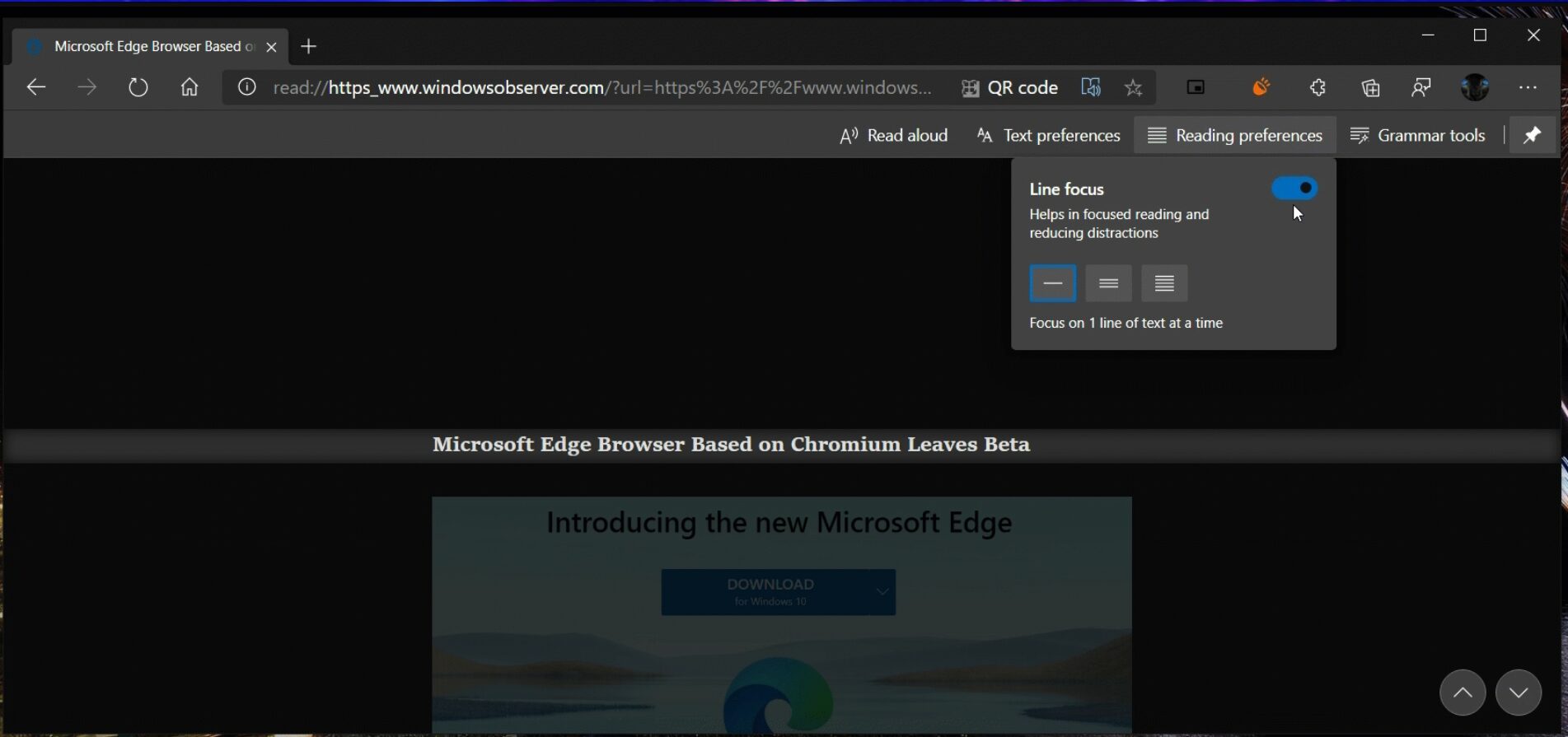
Task: Turn off the Line focus toggle
Action: 1294,189
